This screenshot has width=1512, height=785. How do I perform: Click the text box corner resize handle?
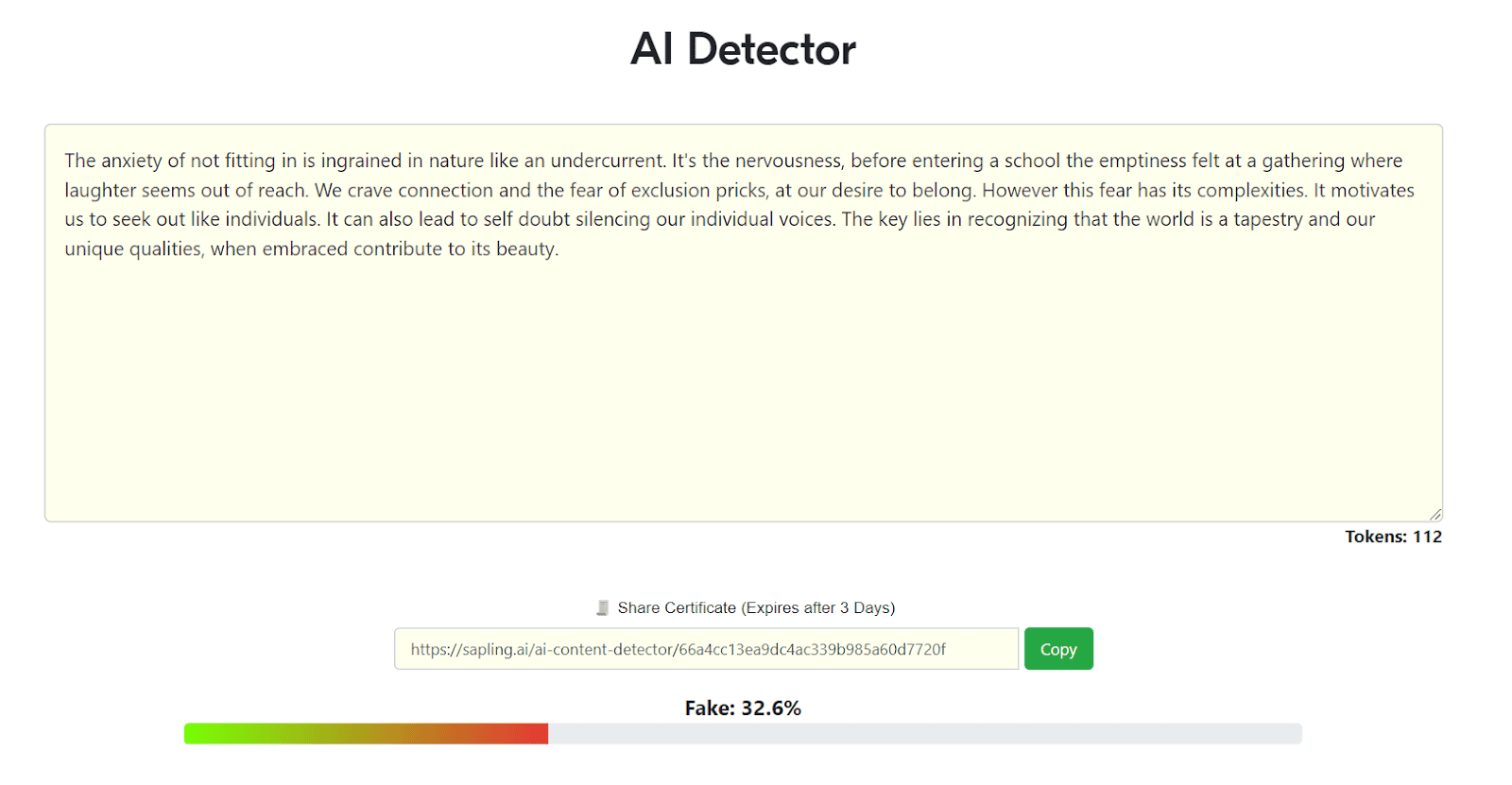tap(1435, 514)
